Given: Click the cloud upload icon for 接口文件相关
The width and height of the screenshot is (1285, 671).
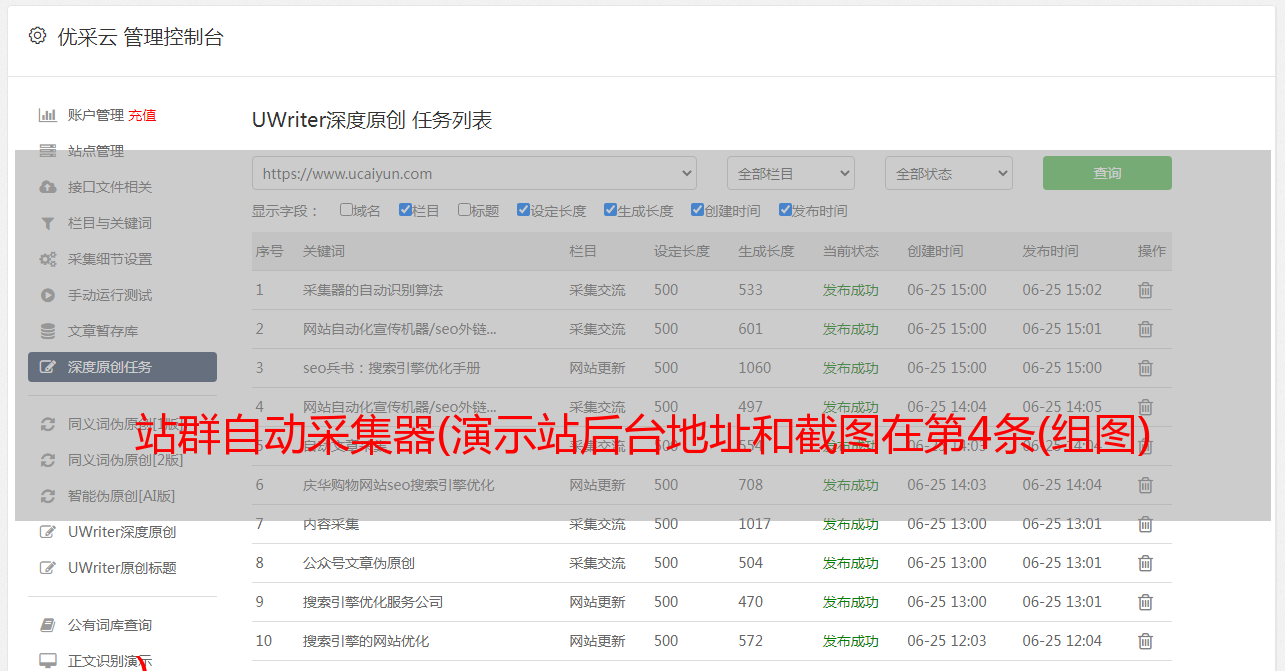Looking at the screenshot, I should [47, 187].
